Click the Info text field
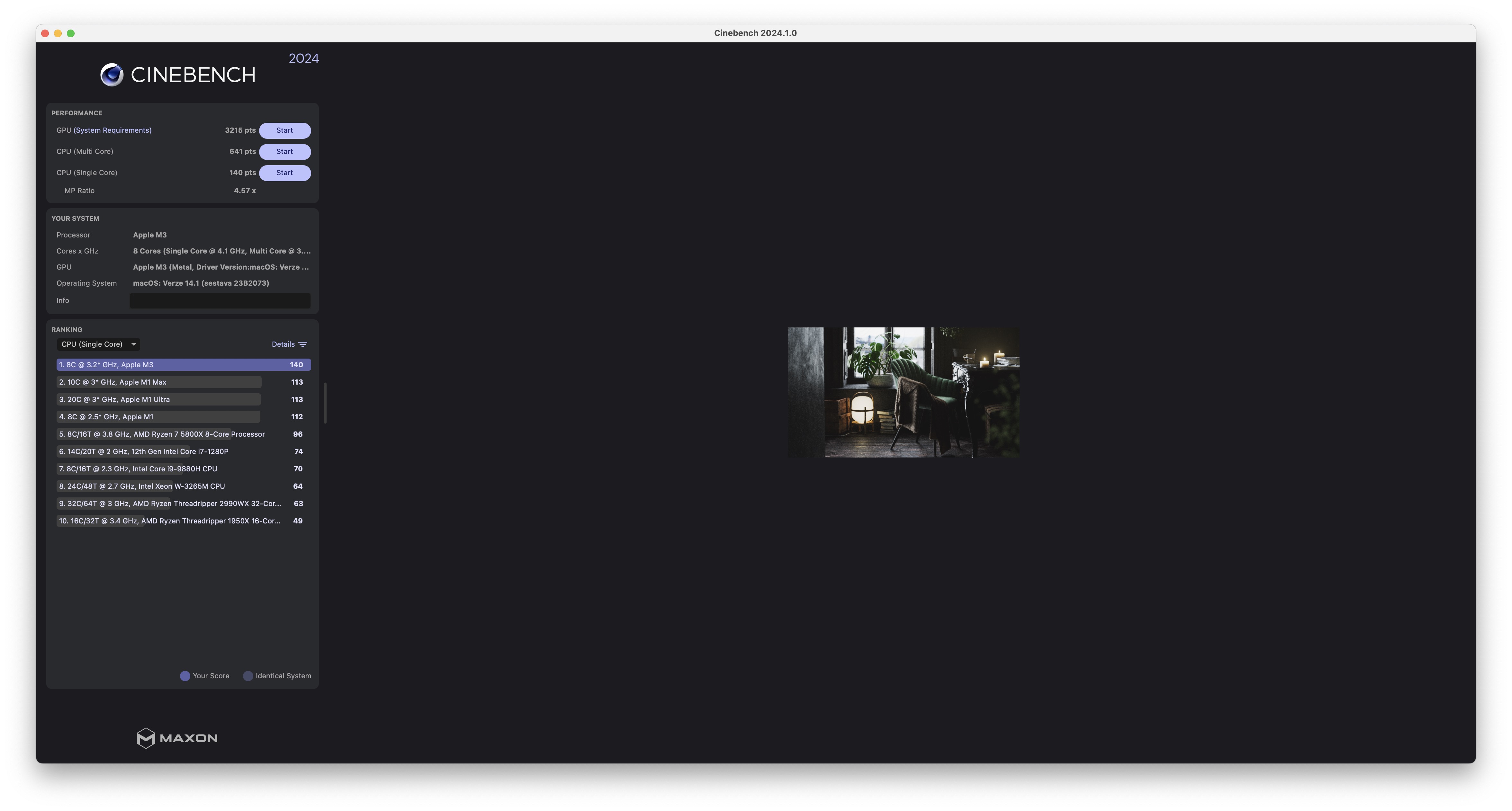 (220, 300)
